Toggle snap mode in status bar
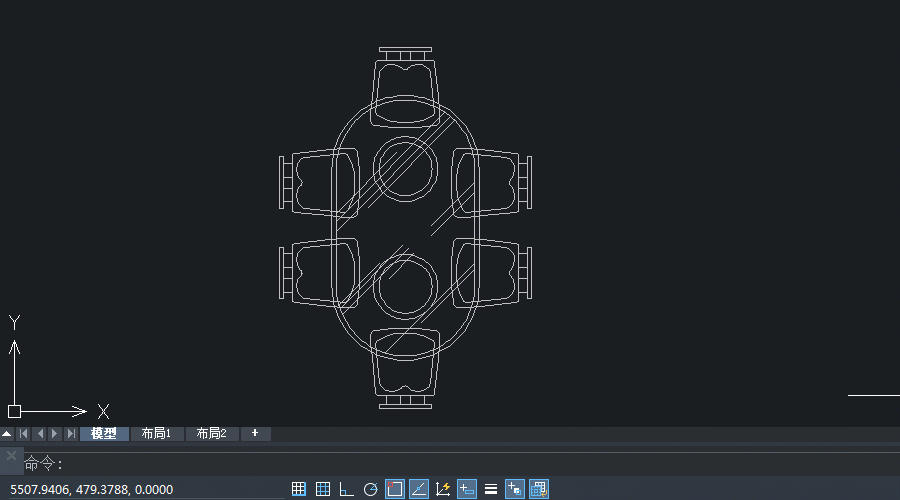This screenshot has width=900, height=500. point(299,489)
